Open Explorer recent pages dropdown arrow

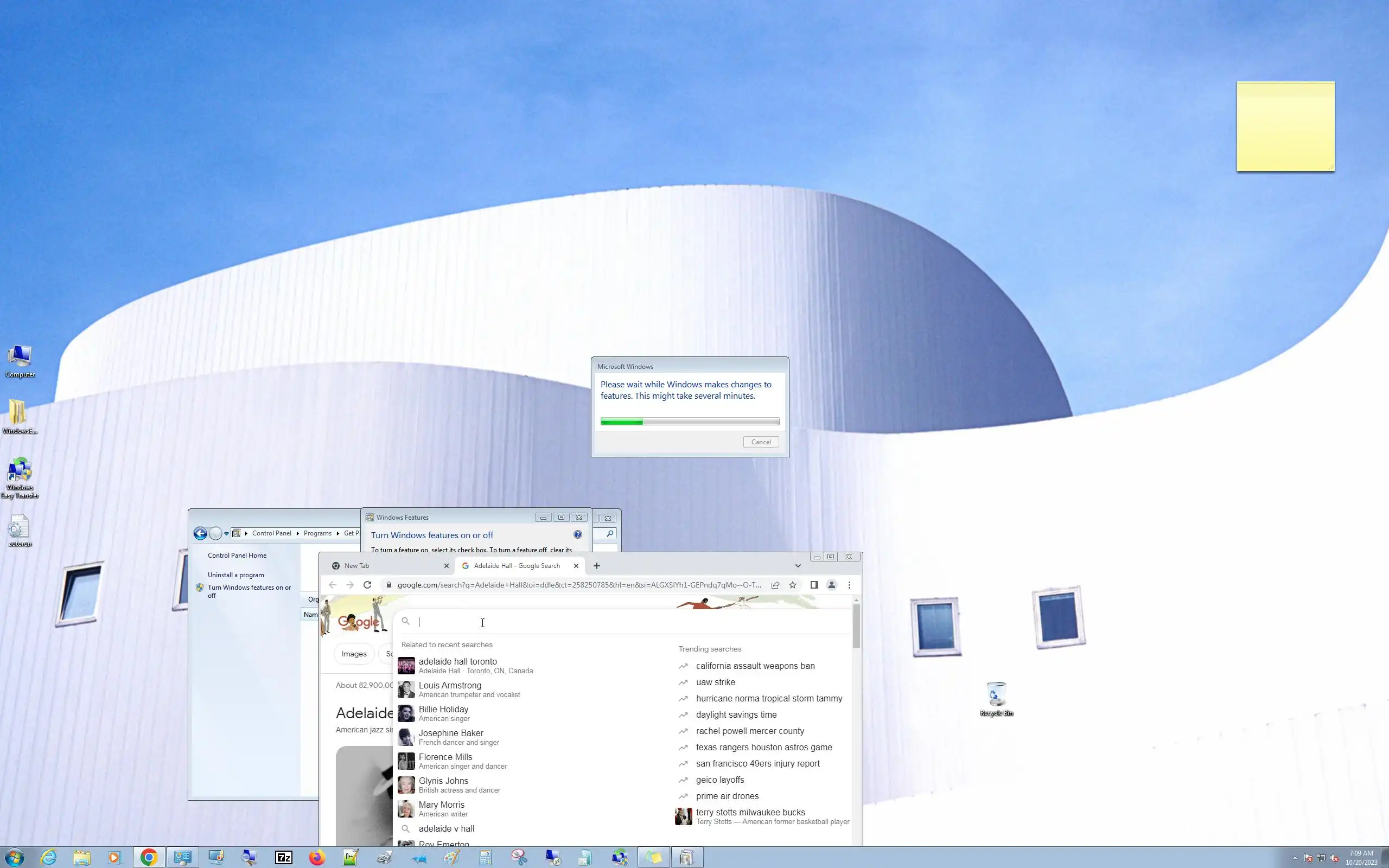coord(227,534)
